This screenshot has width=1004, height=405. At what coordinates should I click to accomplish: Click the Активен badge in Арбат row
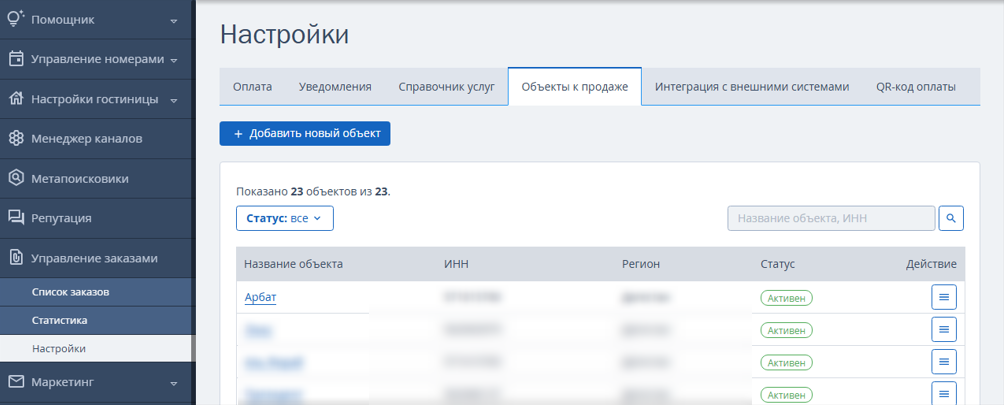pyautogui.click(x=786, y=298)
